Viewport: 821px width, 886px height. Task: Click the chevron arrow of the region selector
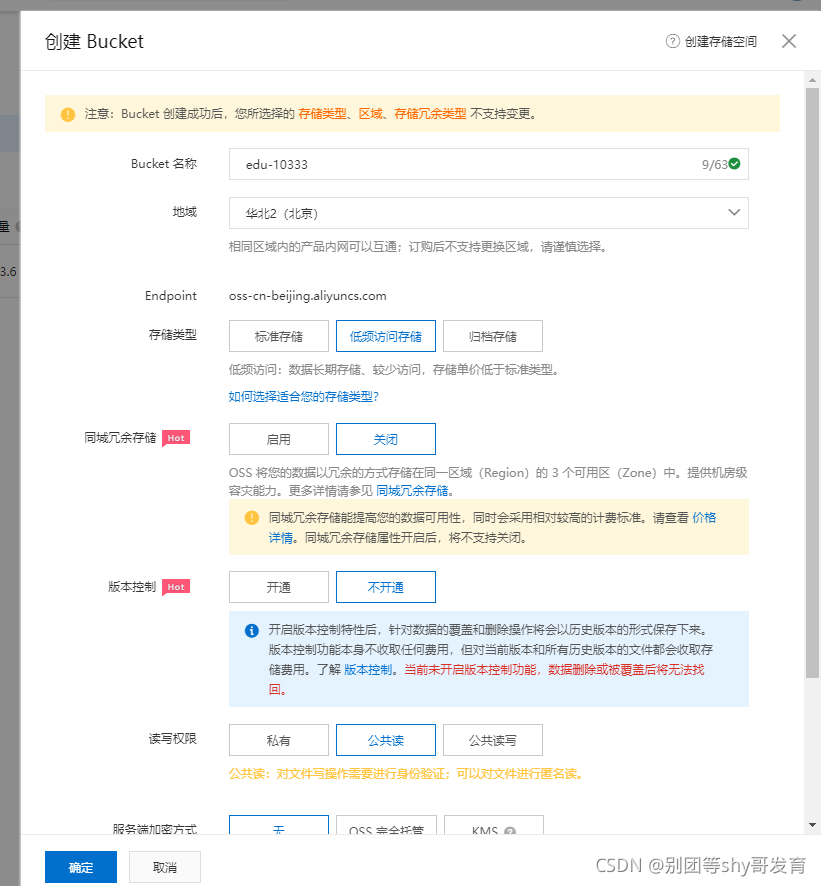click(x=734, y=212)
